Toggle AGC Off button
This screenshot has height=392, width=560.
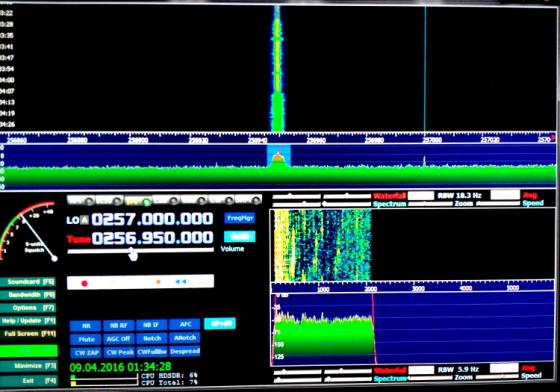point(119,338)
